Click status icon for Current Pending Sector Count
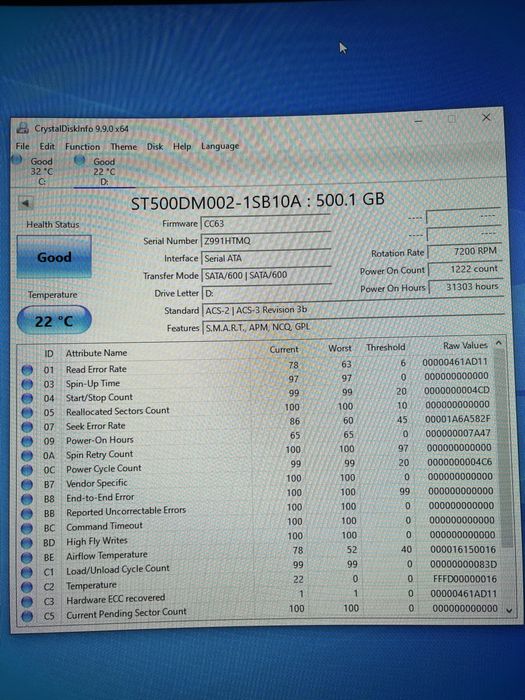525x700 pixels. click(27, 616)
